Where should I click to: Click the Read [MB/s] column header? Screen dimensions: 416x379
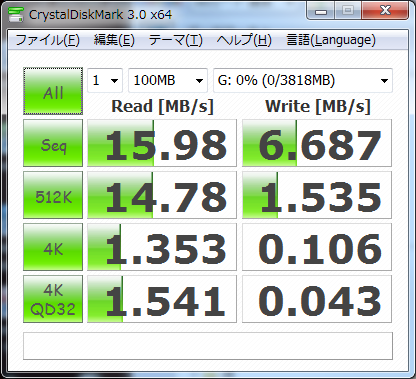(x=162, y=107)
